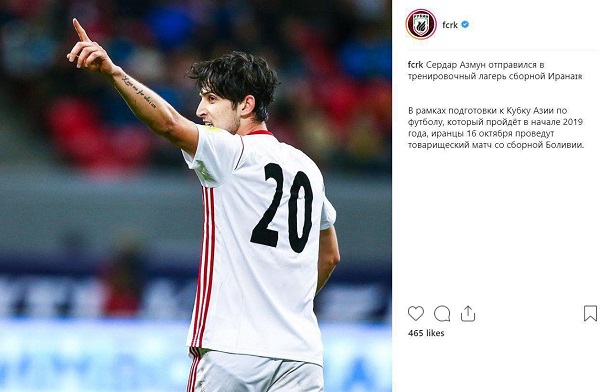Click the bold fcrk username in the caption

pyautogui.click(x=416, y=65)
